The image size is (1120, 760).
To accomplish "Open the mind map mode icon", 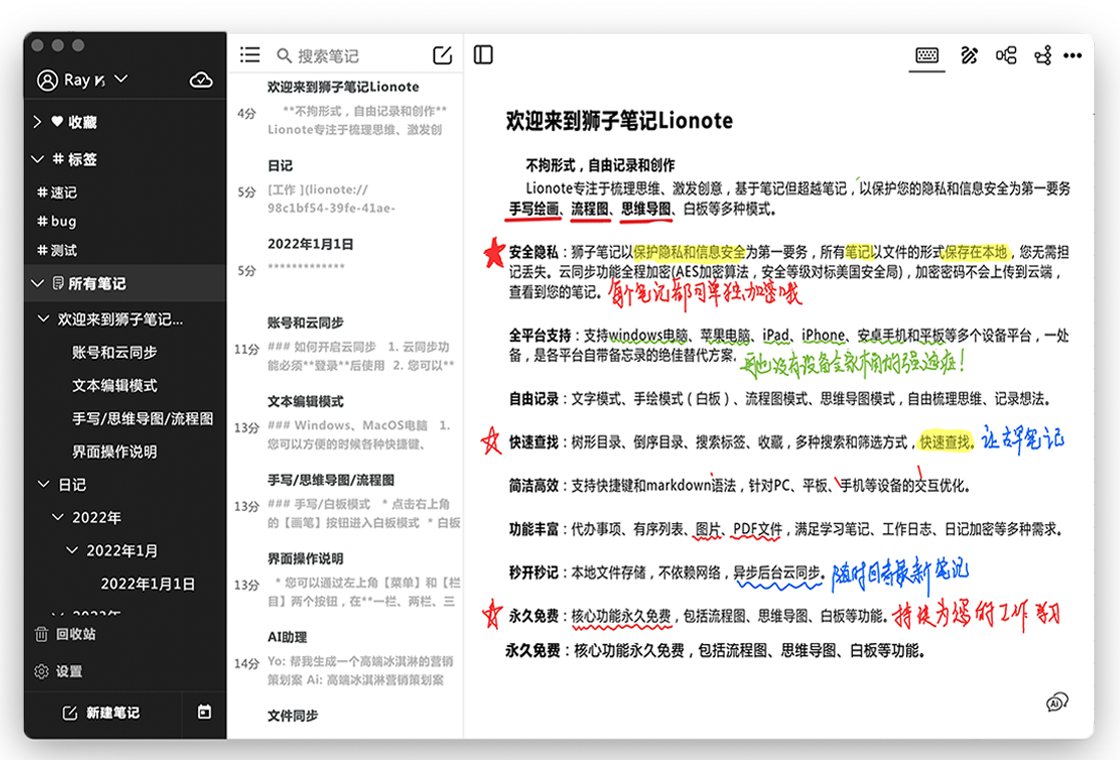I will tap(1006, 55).
